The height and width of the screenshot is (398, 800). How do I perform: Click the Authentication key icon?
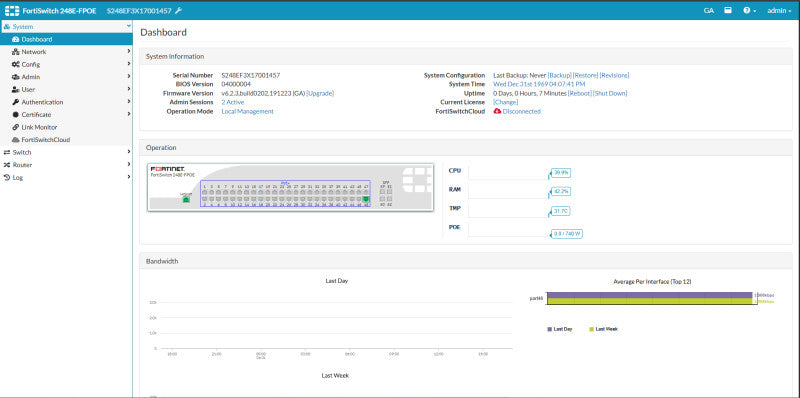coord(15,102)
